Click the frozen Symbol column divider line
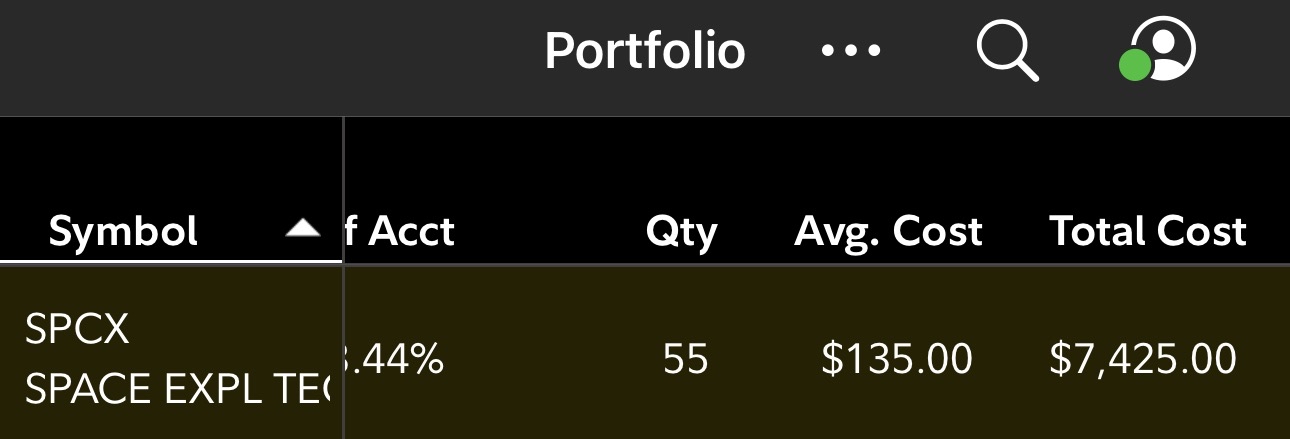The width and height of the screenshot is (1290, 439). (343, 278)
